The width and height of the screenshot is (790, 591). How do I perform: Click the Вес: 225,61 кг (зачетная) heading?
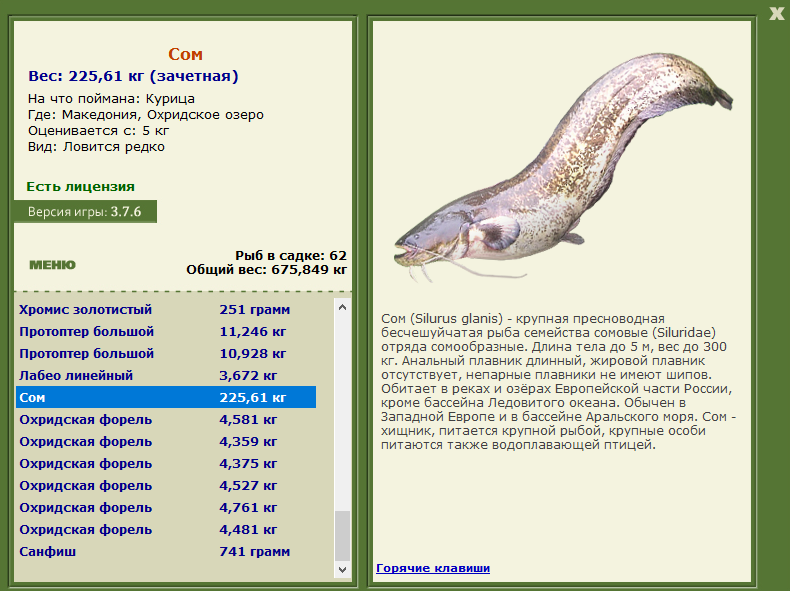pos(134,76)
